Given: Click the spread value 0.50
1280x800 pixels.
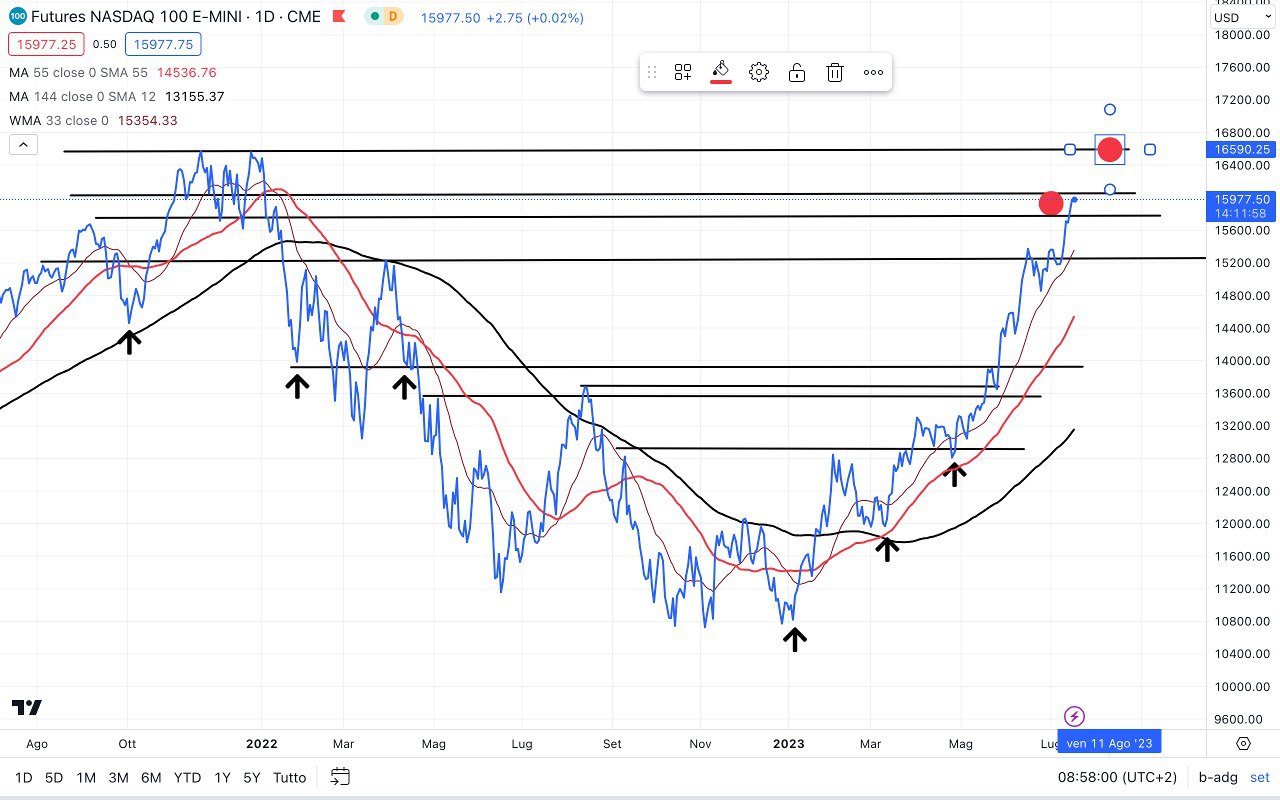Looking at the screenshot, I should pyautogui.click(x=105, y=44).
